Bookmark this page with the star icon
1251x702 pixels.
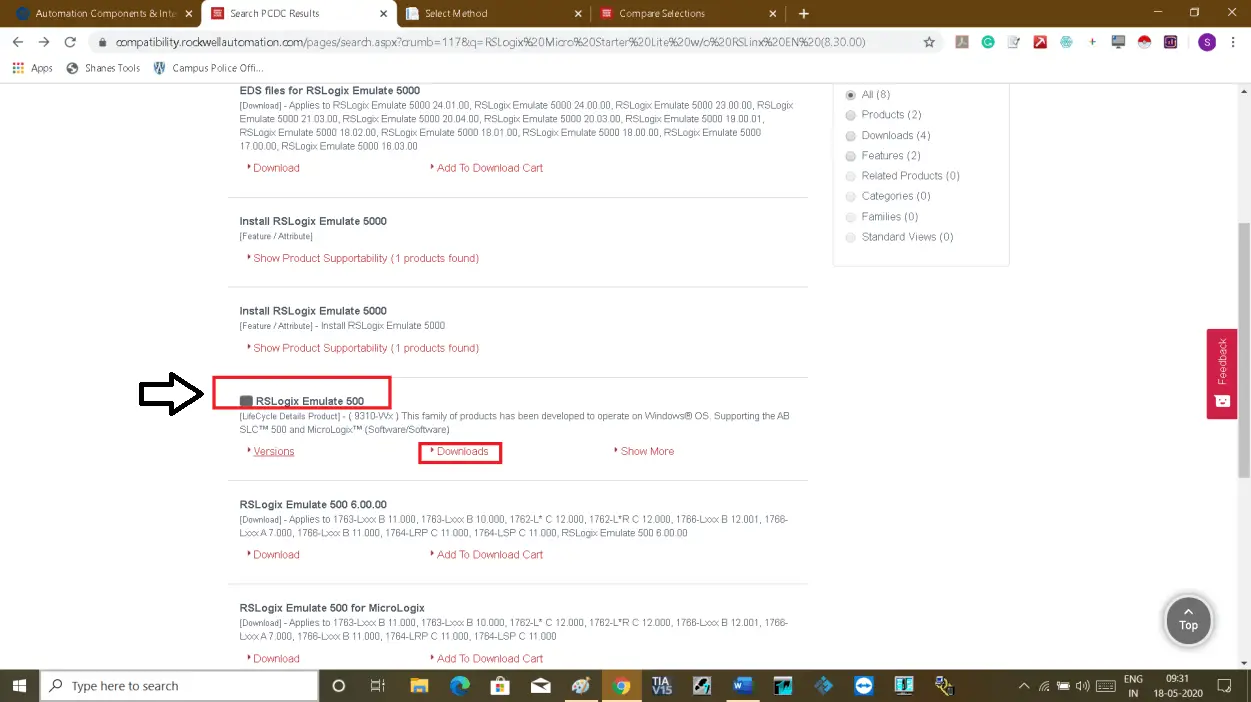[x=929, y=42]
